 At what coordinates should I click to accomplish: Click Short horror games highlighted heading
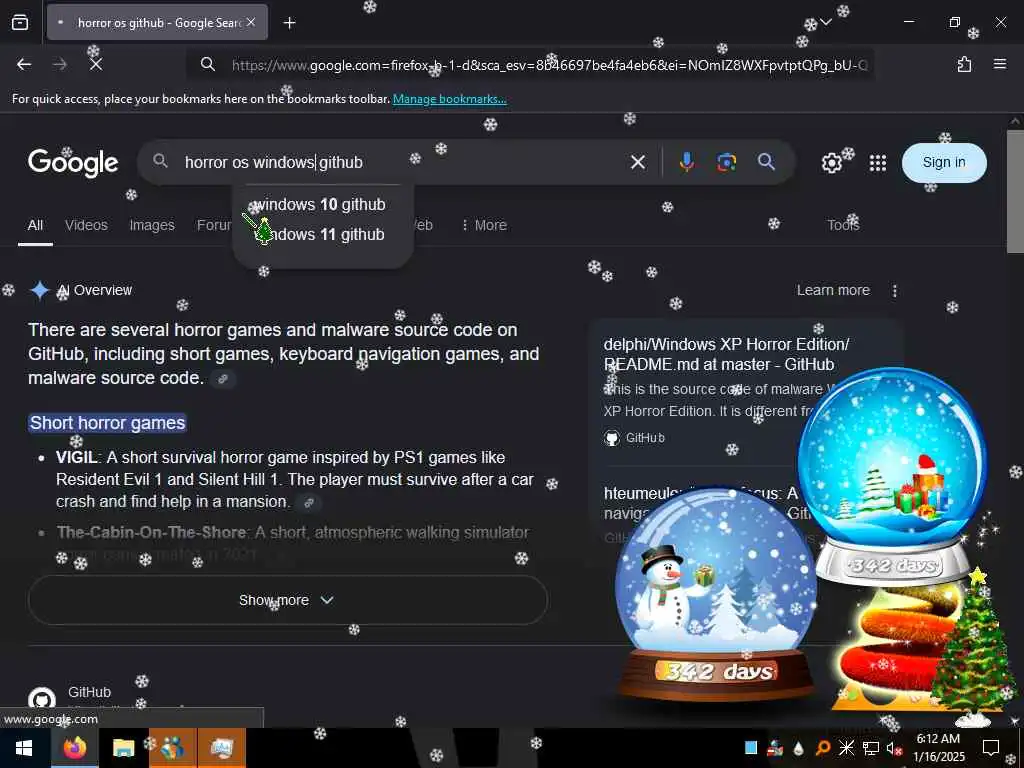point(108,423)
